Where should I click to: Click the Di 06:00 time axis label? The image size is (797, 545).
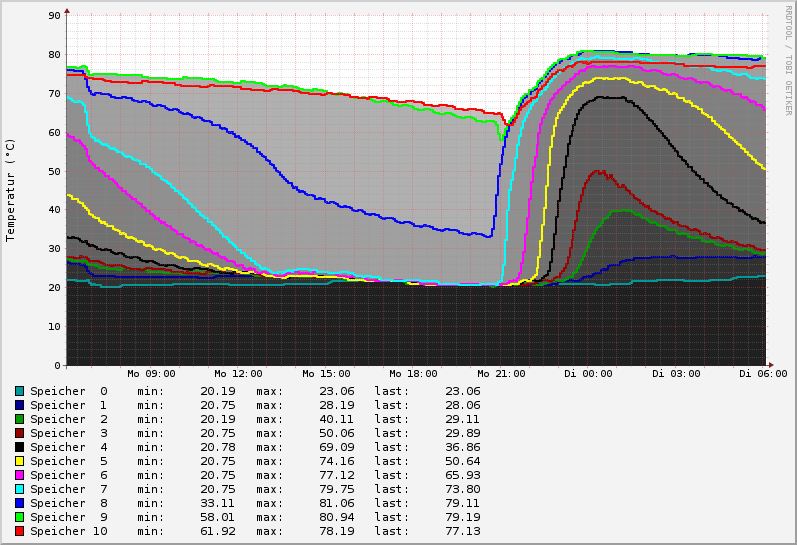click(763, 374)
